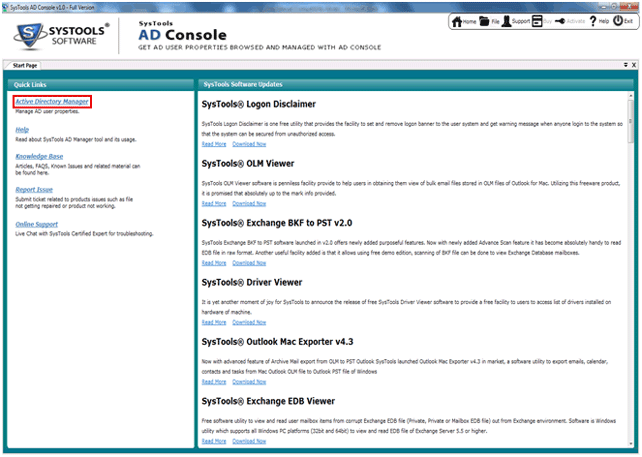Open the Help quick link
Viewport: 642px width, 457px height.
click(22, 130)
